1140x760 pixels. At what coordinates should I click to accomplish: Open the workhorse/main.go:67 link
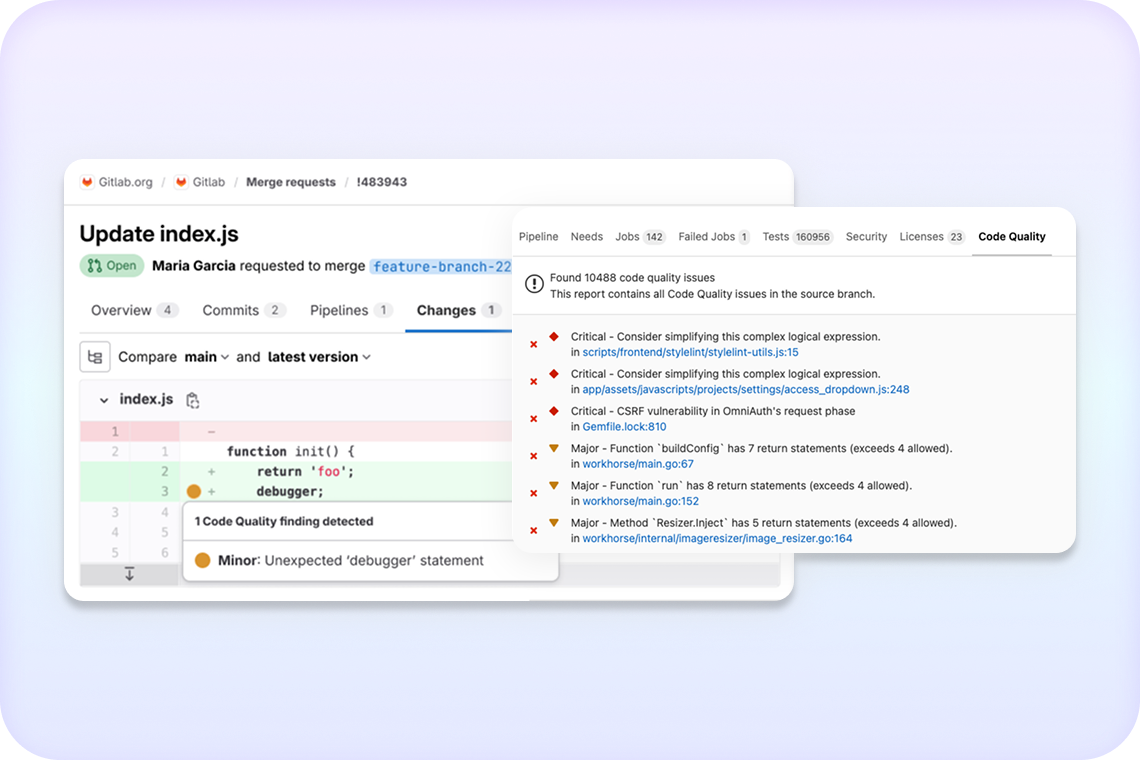(638, 464)
